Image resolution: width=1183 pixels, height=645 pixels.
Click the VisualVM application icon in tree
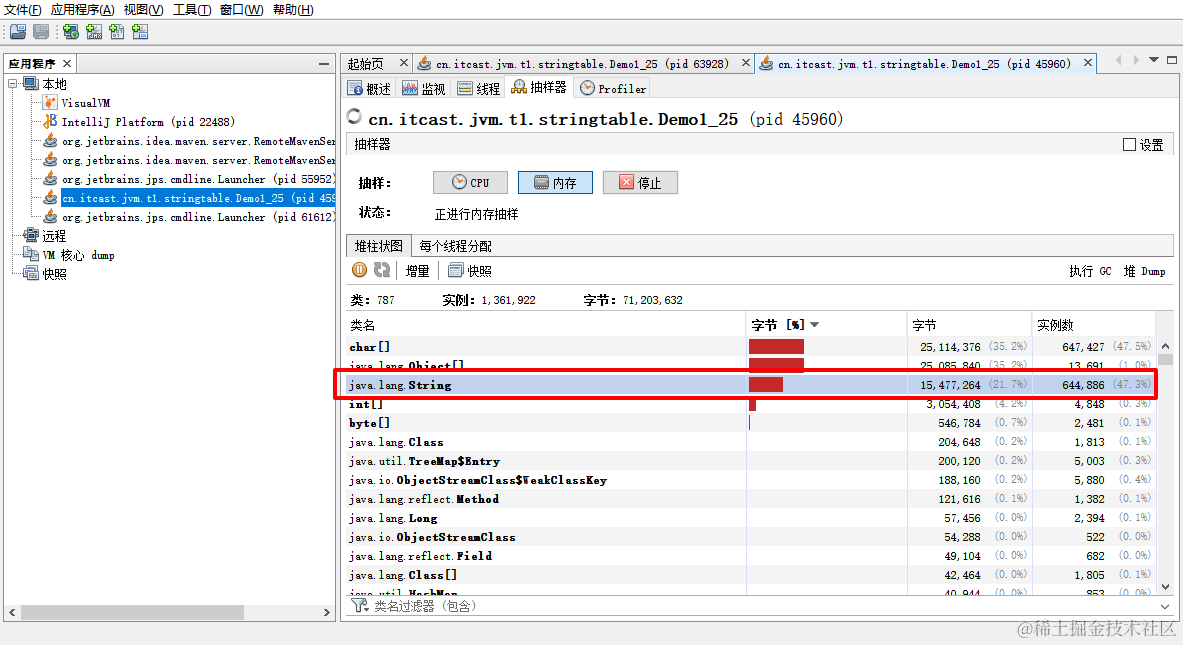[x=50, y=103]
